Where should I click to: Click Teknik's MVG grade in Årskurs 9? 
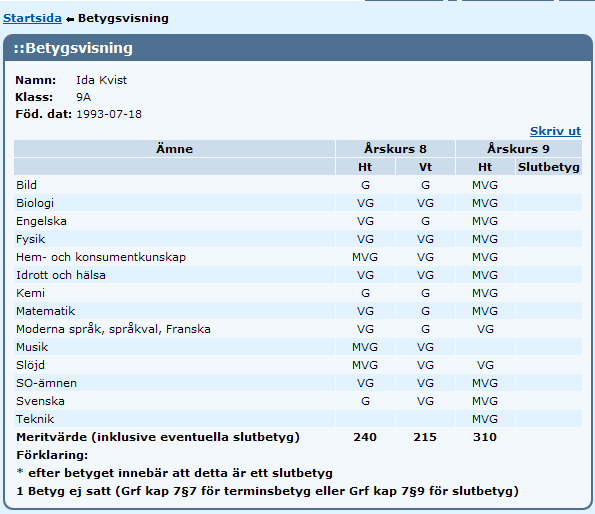pos(485,419)
